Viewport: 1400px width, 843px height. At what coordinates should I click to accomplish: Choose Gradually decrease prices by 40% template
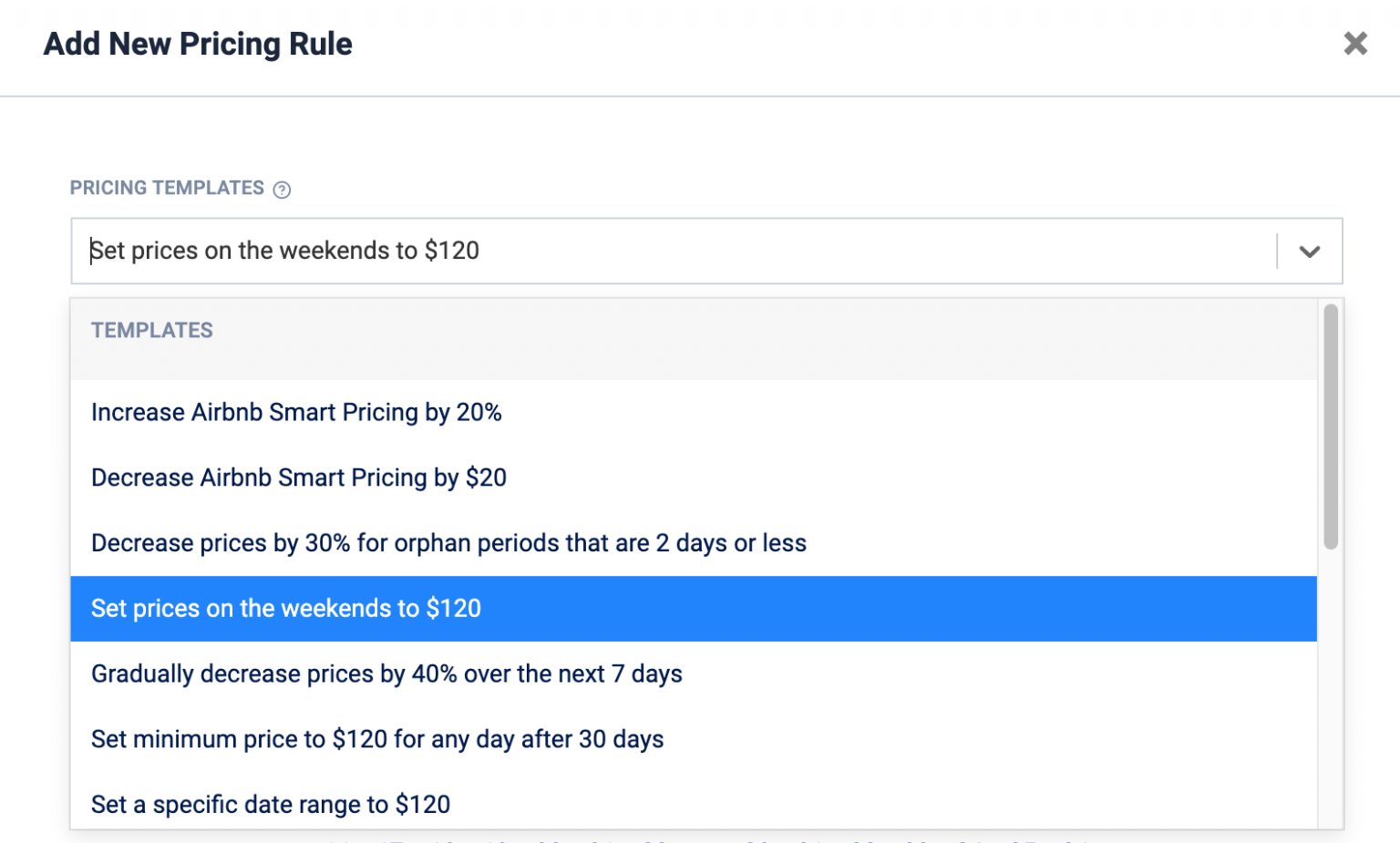coord(386,674)
